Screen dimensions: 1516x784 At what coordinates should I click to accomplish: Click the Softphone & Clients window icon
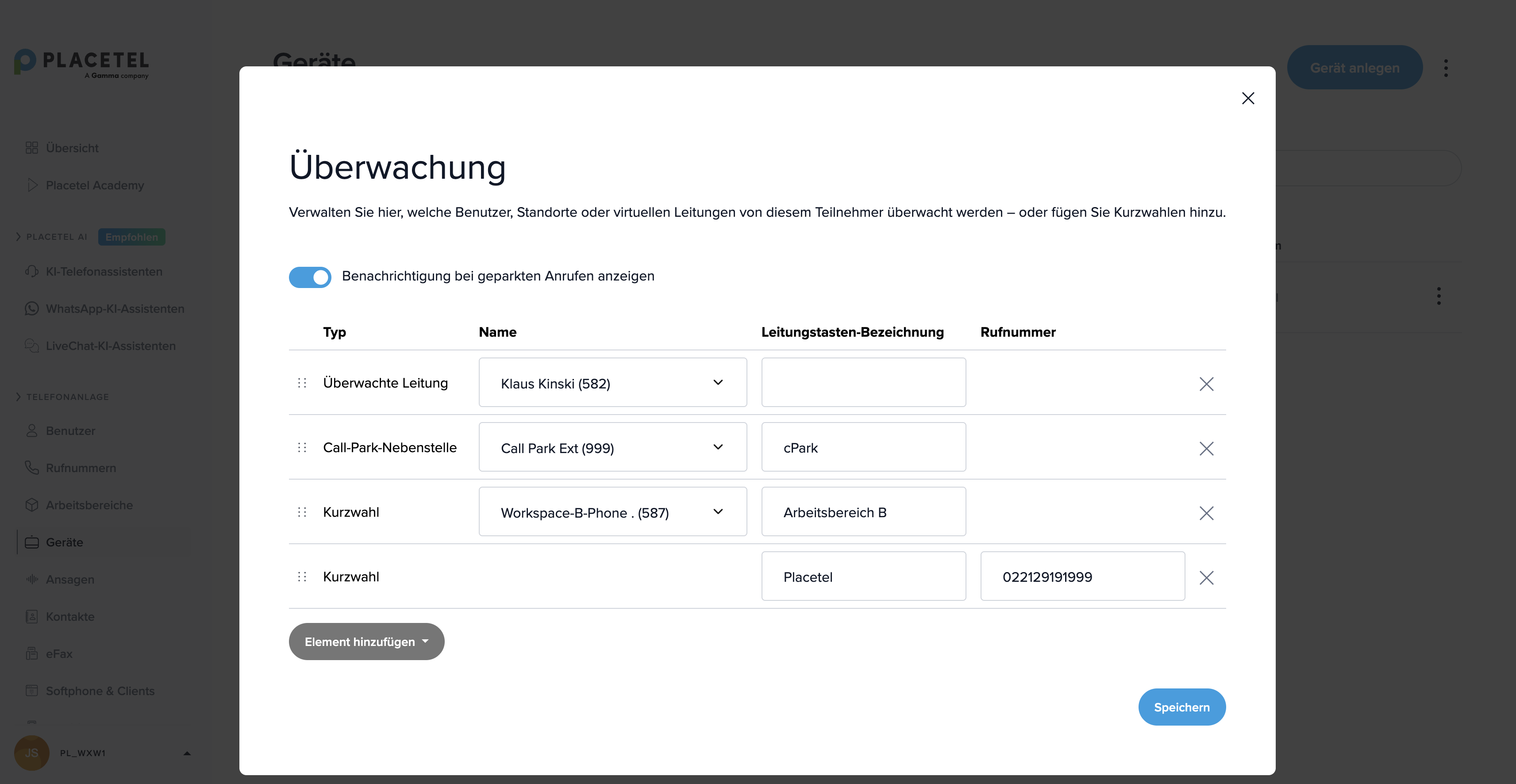(x=32, y=690)
